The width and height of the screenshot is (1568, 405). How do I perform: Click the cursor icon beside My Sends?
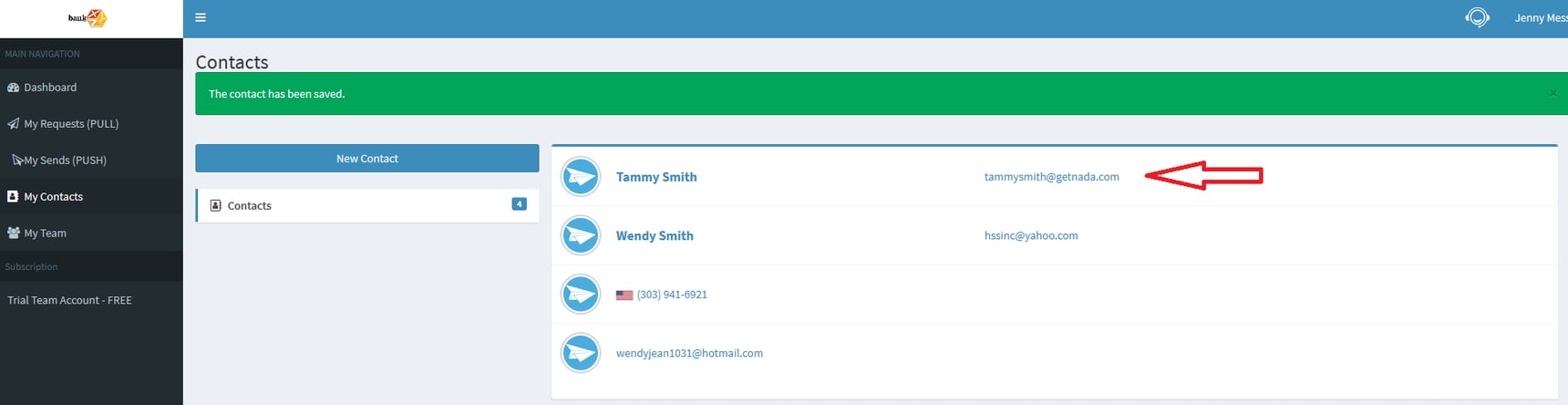(17, 160)
